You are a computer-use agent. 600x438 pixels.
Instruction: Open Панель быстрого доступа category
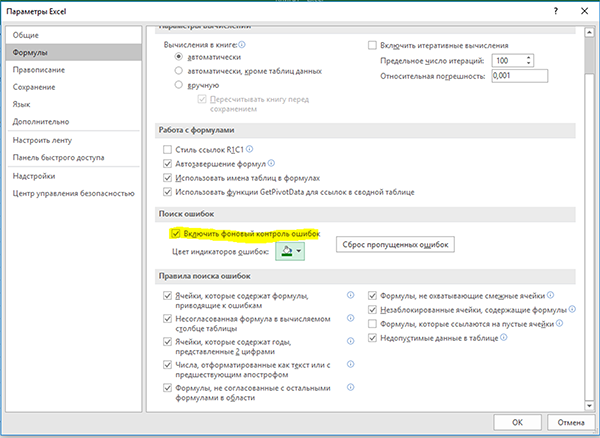click(x=73, y=158)
